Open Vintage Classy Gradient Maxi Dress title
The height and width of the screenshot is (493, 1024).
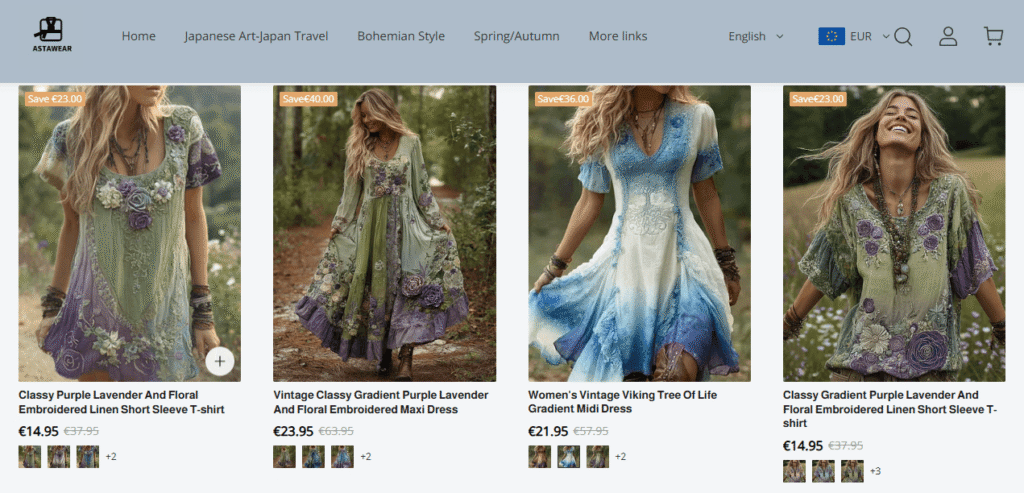pyautogui.click(x=381, y=402)
